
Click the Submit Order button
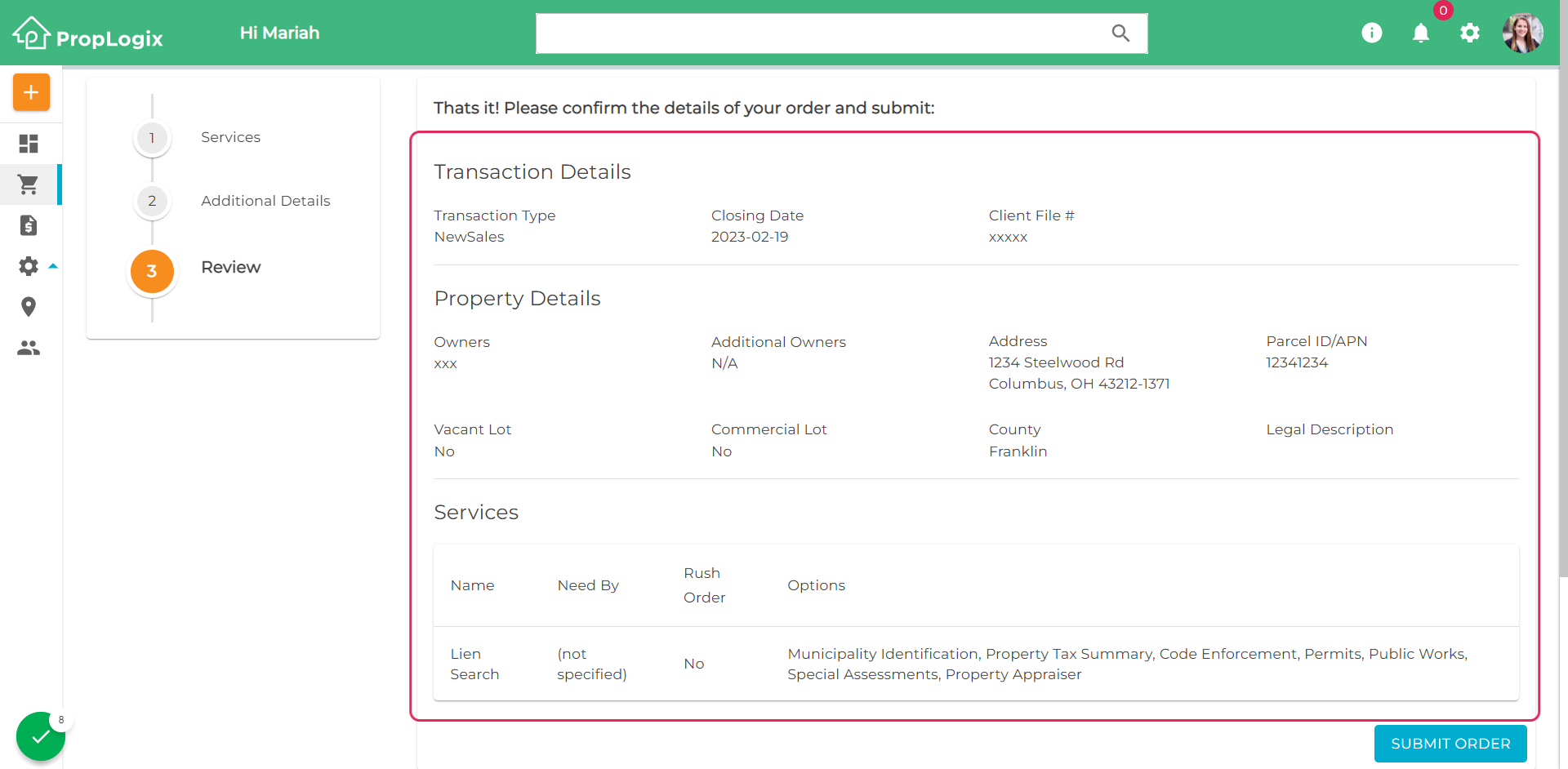(x=1450, y=744)
